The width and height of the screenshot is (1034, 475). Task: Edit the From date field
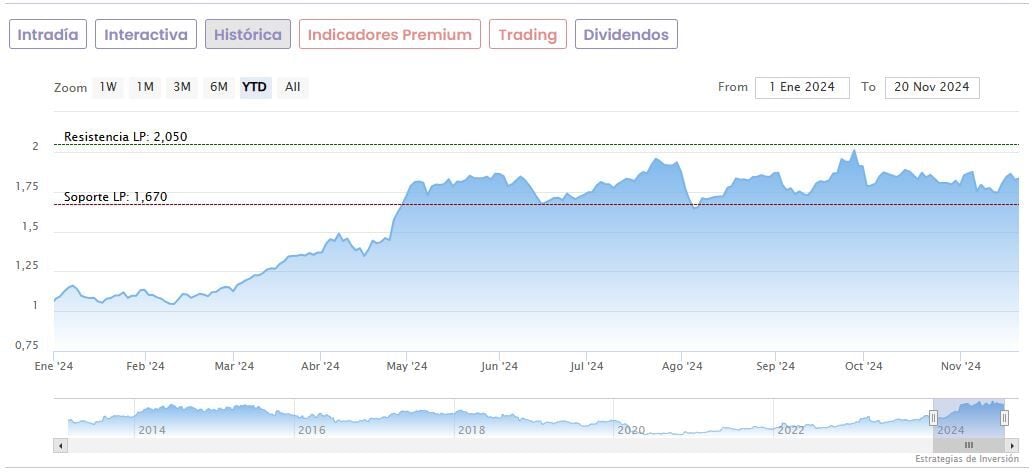click(x=802, y=87)
